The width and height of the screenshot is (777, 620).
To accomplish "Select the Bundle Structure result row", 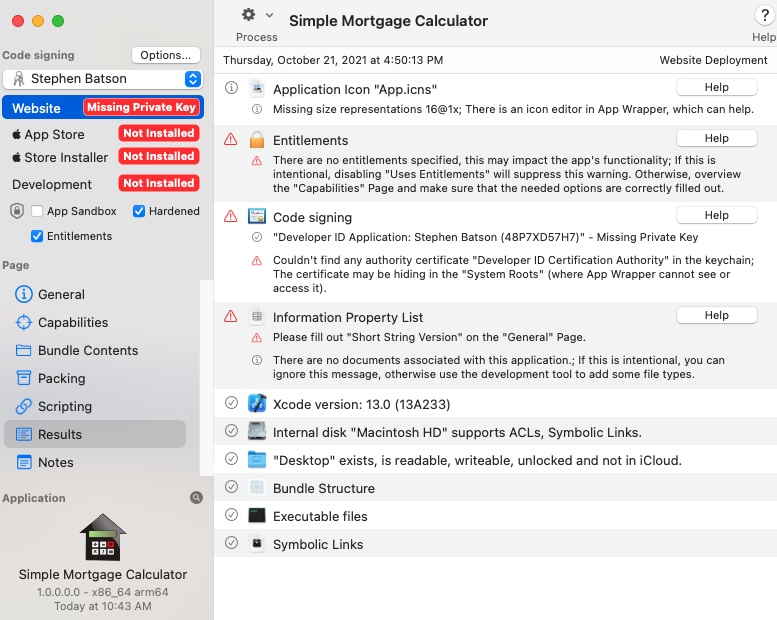I will [496, 488].
